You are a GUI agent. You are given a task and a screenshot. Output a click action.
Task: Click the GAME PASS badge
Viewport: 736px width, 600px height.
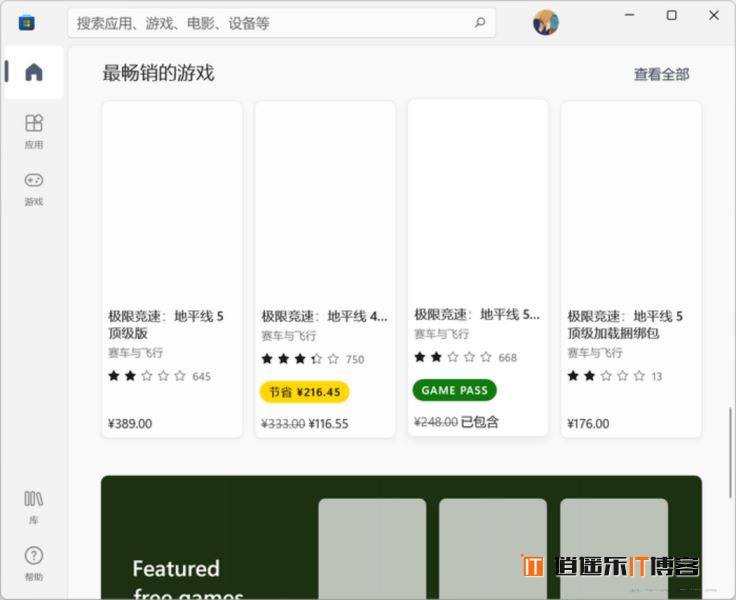click(x=454, y=390)
